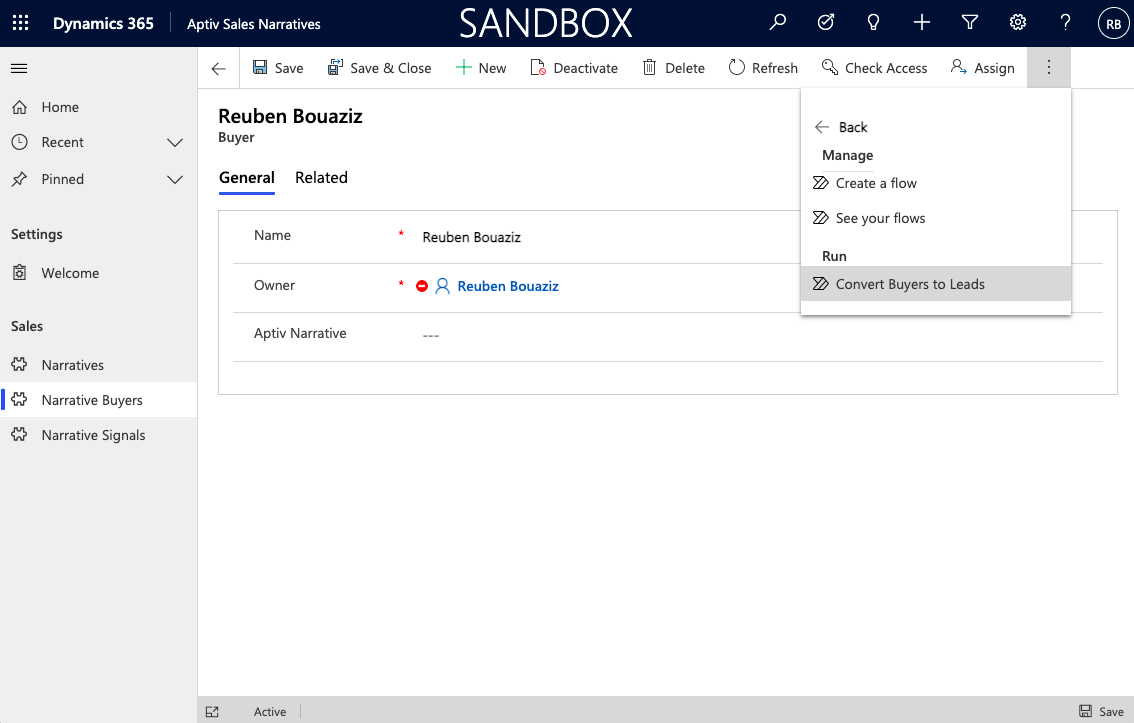
Task: Click the Narratives label in sidebar
Action: click(x=72, y=365)
